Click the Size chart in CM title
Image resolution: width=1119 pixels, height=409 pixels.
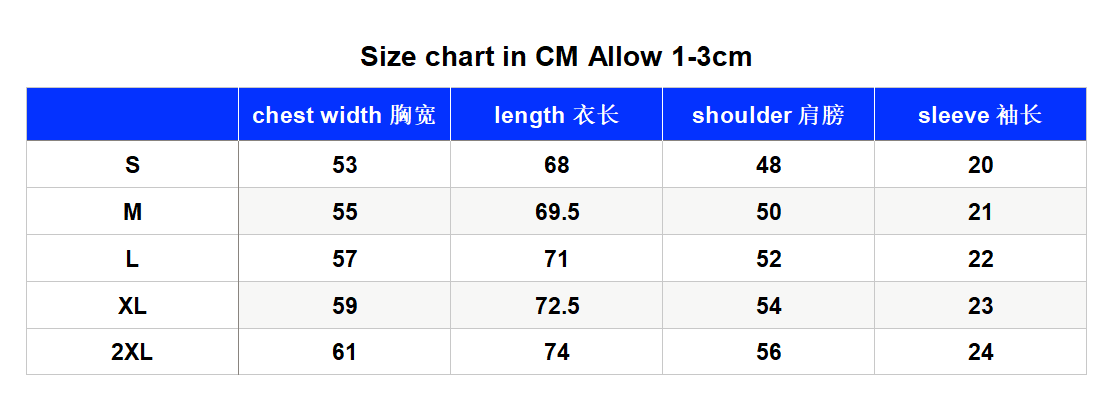[556, 56]
